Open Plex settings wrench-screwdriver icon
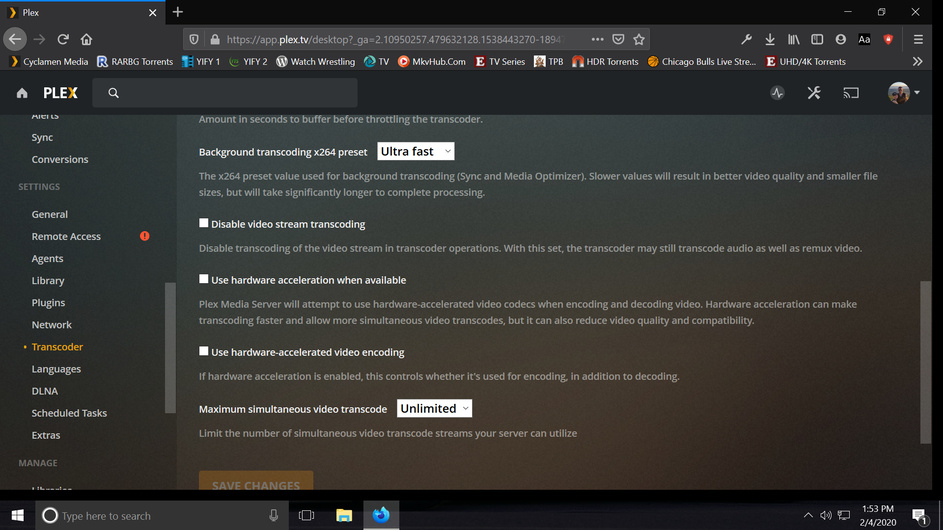 (814, 93)
